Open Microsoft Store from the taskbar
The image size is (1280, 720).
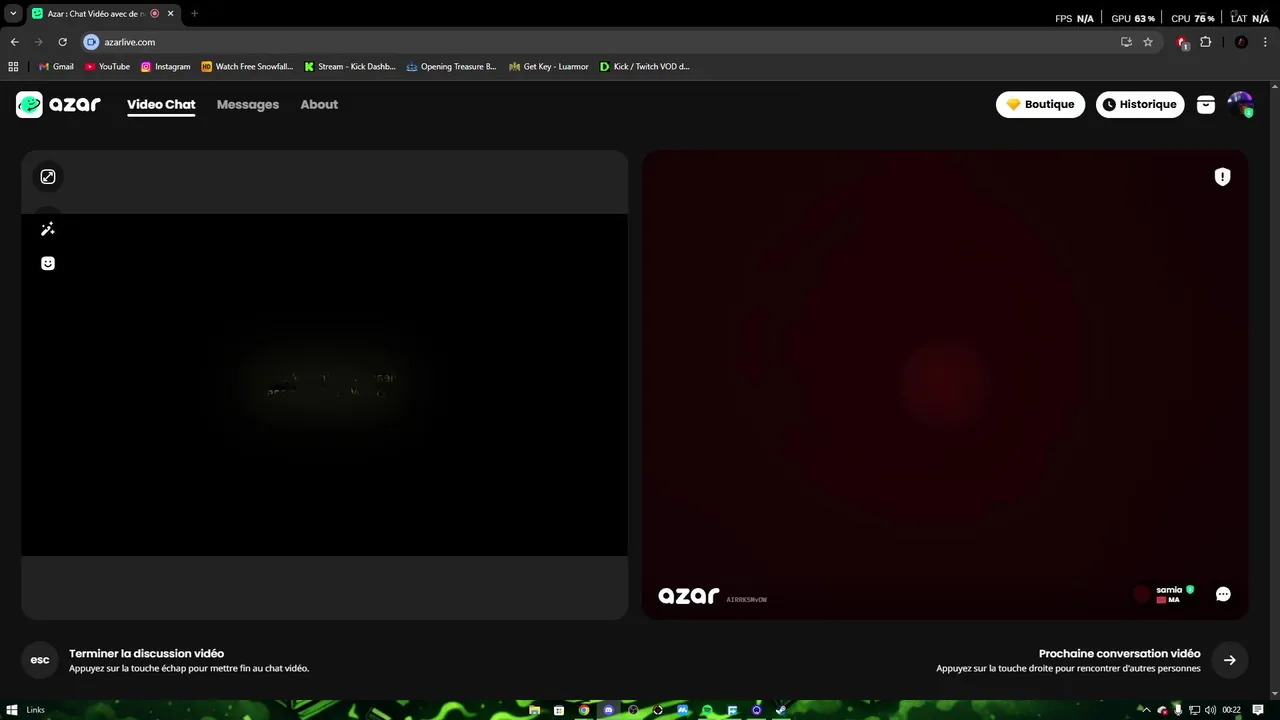pos(559,710)
